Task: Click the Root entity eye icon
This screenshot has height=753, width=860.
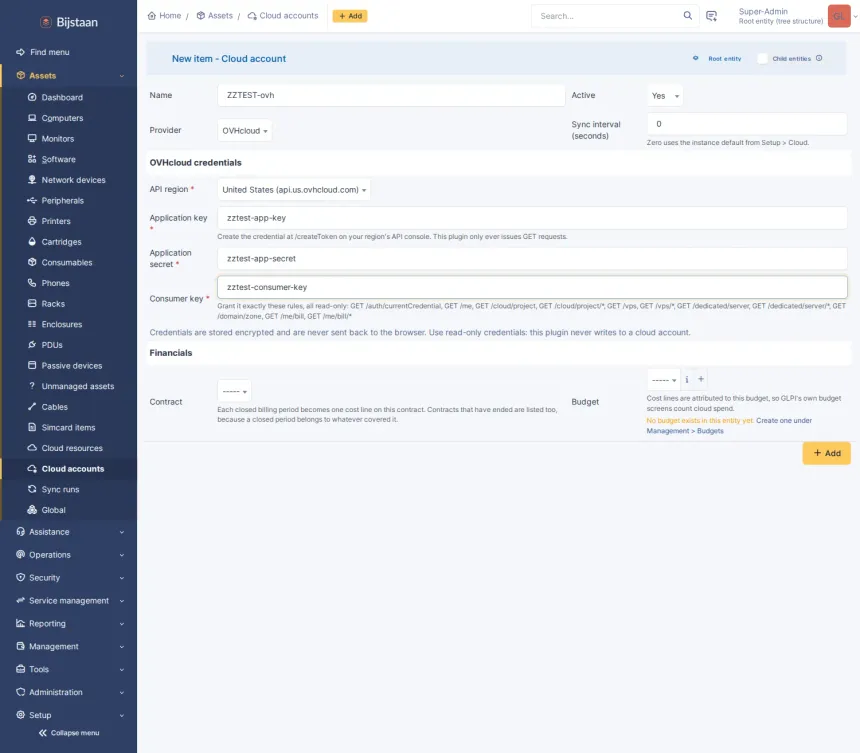Action: (x=695, y=58)
